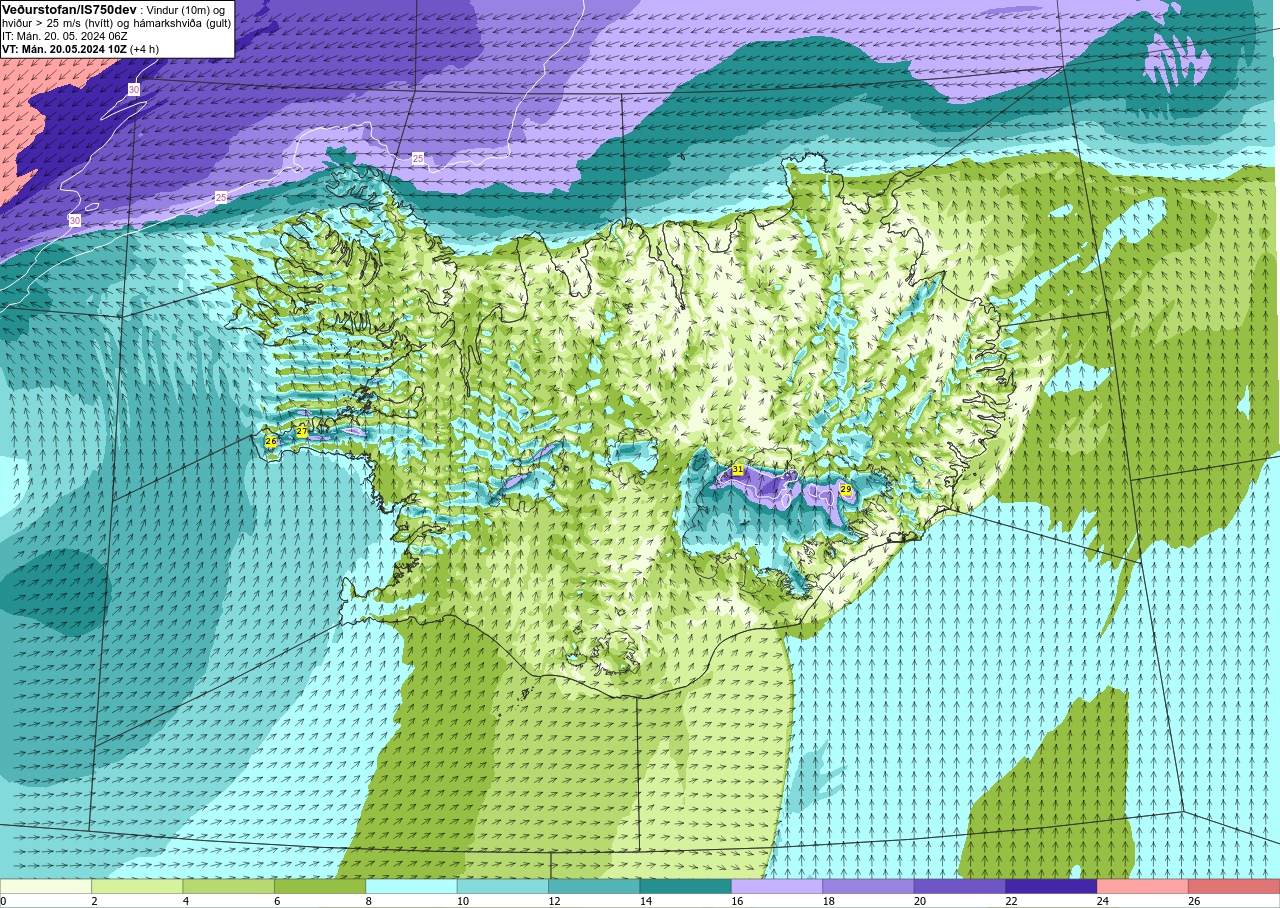1280x908 pixels.
Task: Select the "20" tick label on the scale
Action: (920, 901)
